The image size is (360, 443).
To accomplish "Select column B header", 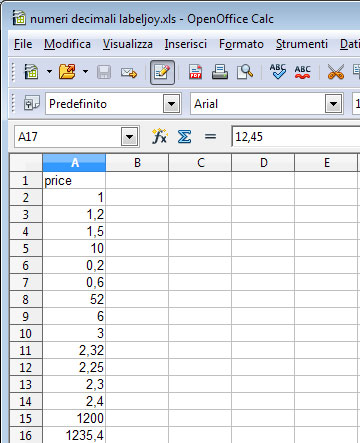I will 137,163.
